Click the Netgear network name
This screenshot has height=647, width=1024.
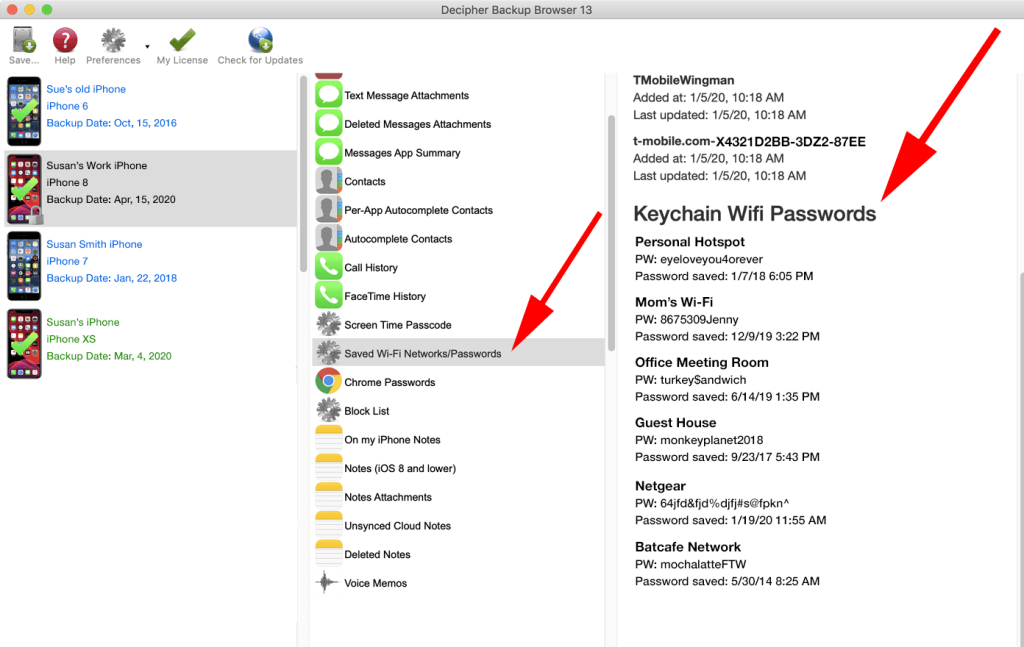tap(660, 486)
